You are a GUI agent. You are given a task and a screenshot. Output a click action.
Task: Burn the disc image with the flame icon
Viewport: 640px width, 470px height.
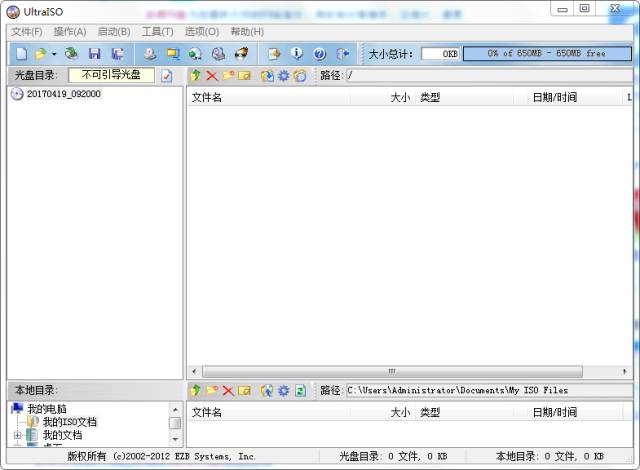[x=241, y=53]
